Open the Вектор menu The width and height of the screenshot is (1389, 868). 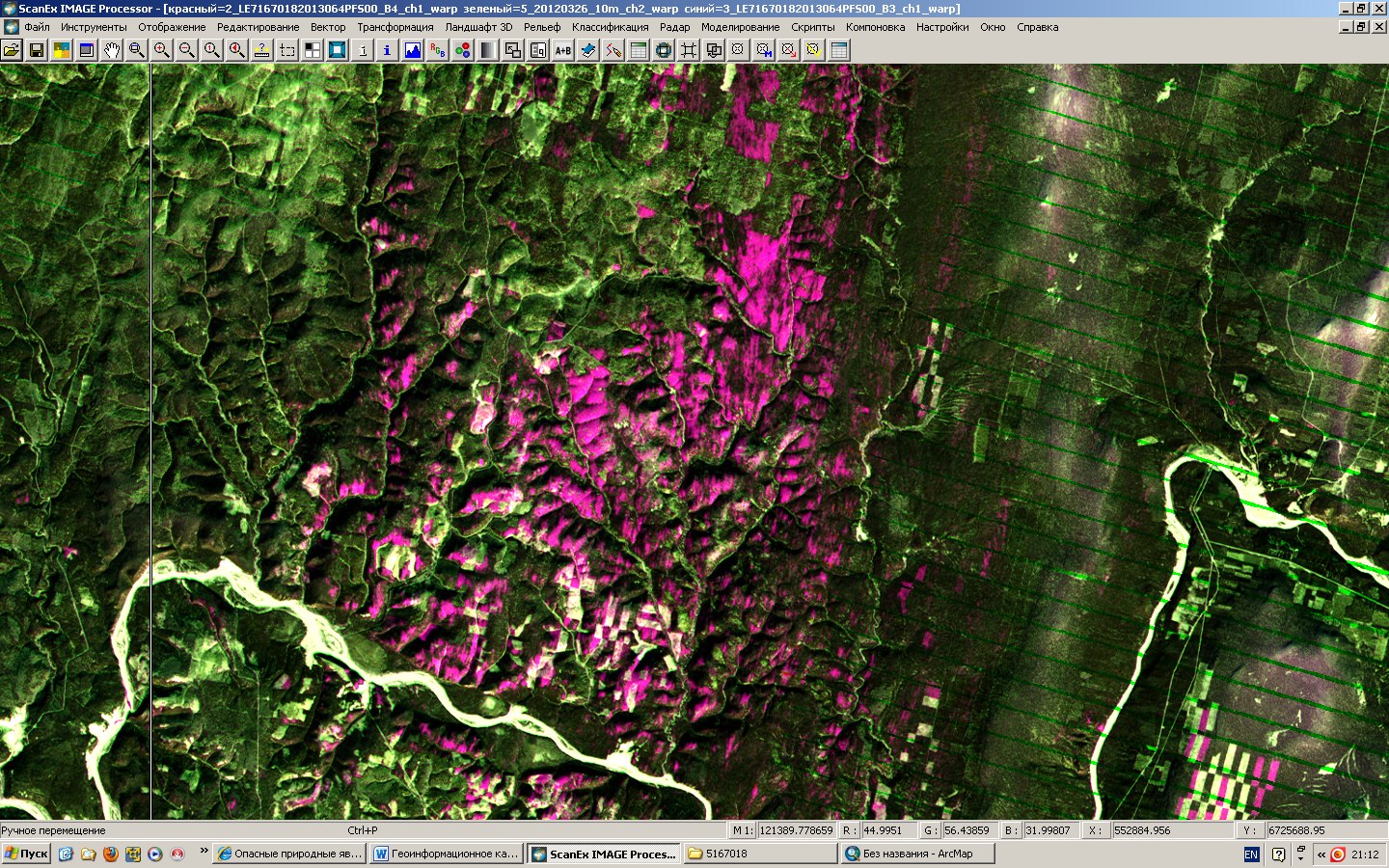tap(328, 27)
